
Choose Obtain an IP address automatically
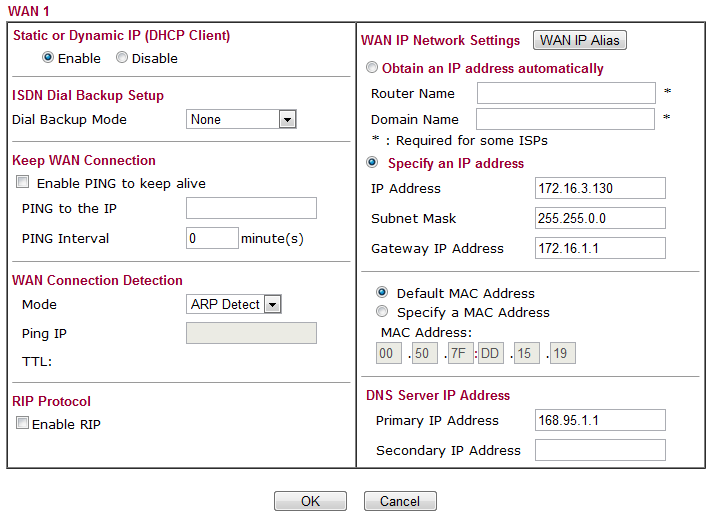pyautogui.click(x=372, y=69)
